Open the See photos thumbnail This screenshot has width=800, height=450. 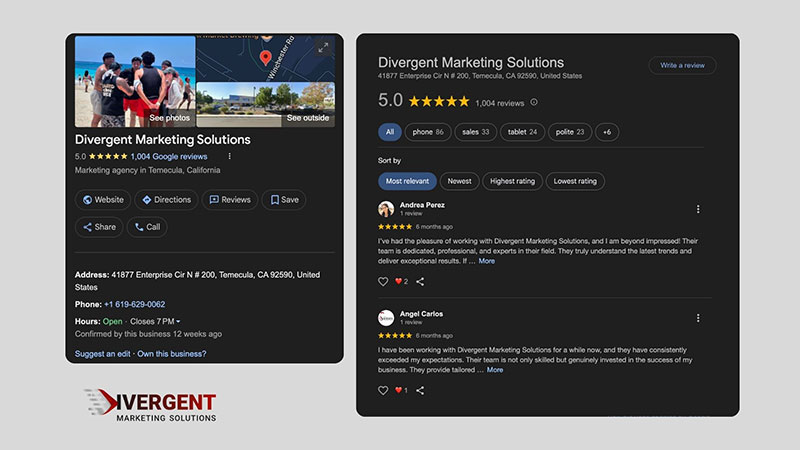click(x=135, y=80)
